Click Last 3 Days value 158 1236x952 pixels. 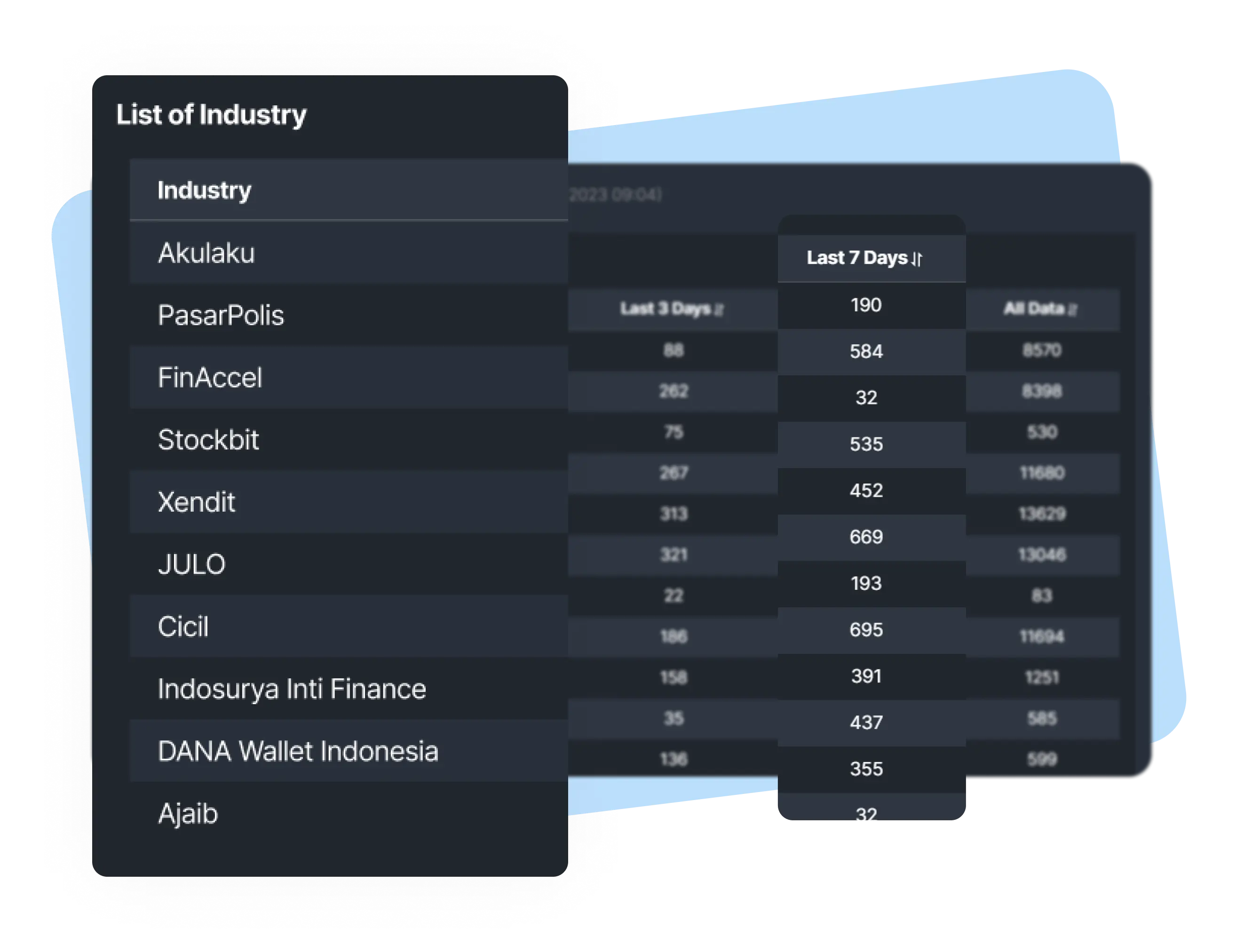coord(673,677)
